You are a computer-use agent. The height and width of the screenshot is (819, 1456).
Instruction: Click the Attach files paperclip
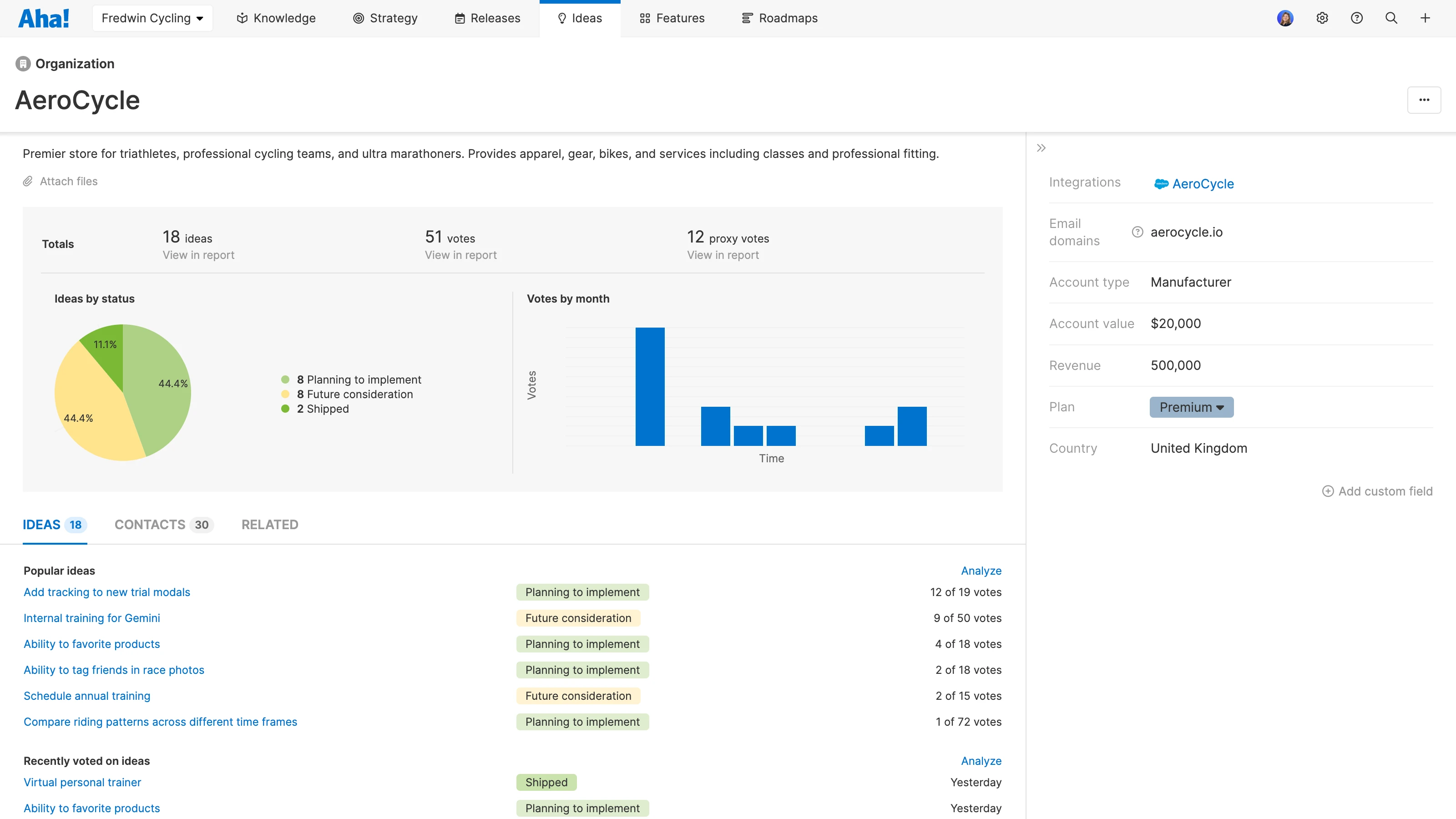point(28,182)
